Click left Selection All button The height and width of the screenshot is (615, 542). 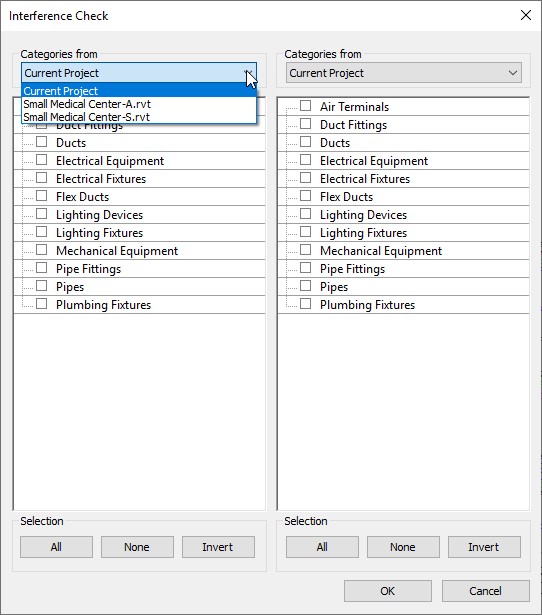[56, 547]
